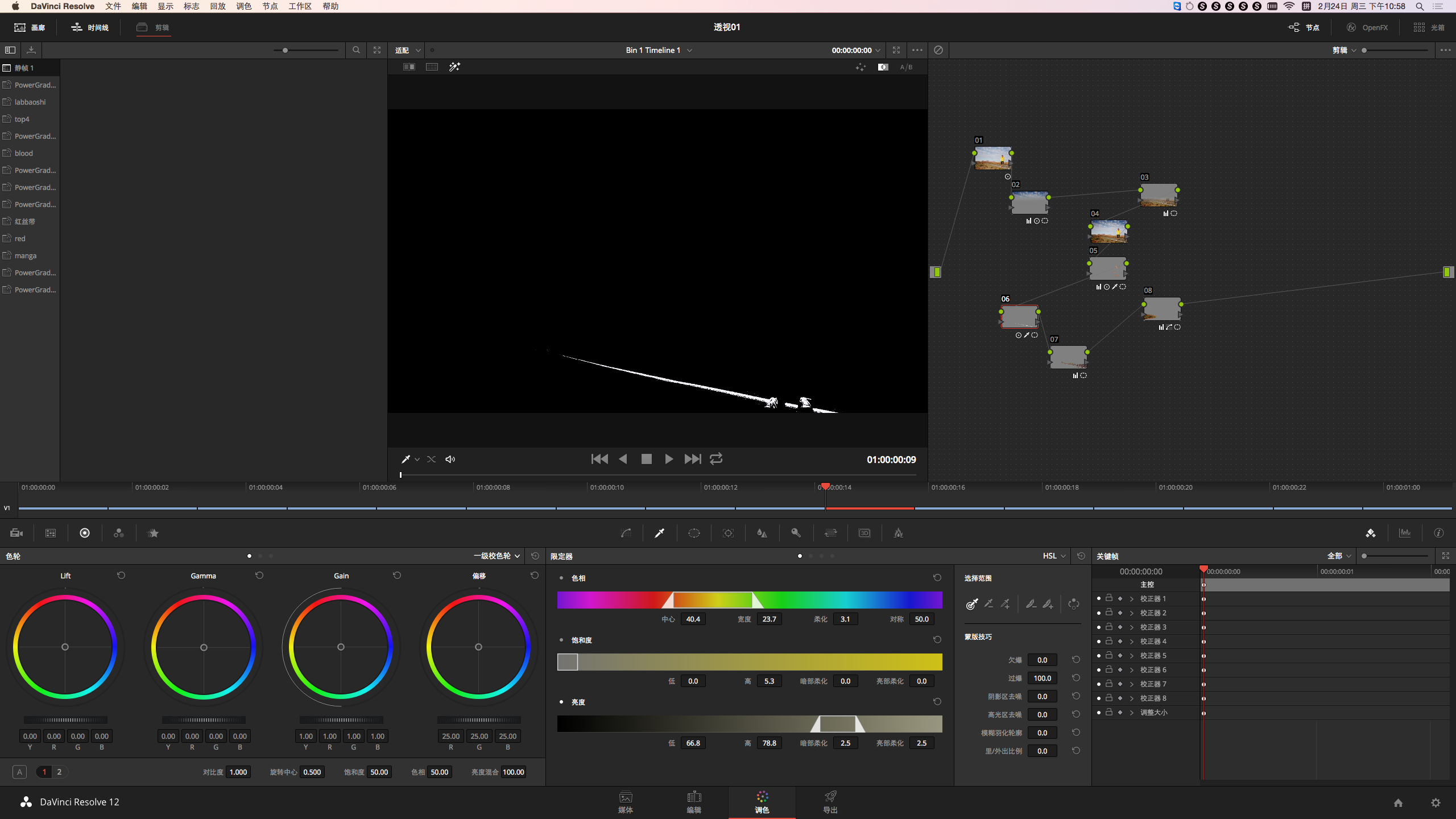The image size is (1456, 819).
Task: Select node 06 thumbnail in node graph
Action: pyautogui.click(x=1019, y=316)
